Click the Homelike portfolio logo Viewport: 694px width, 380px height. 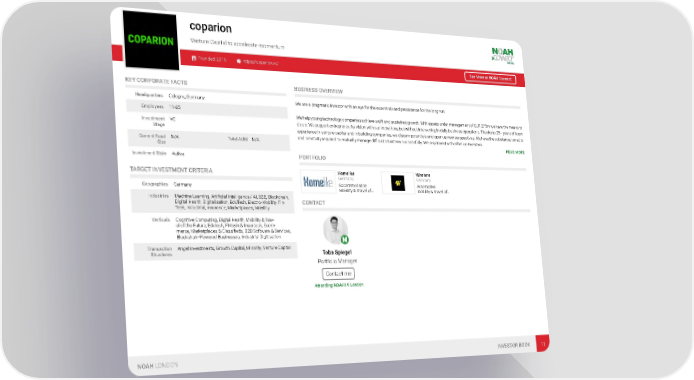tap(318, 182)
